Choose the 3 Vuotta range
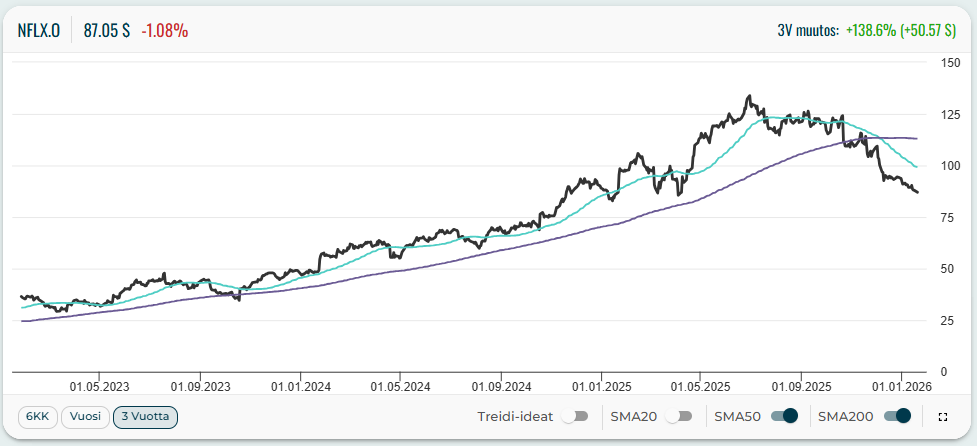Image resolution: width=977 pixels, height=446 pixels. point(146,416)
